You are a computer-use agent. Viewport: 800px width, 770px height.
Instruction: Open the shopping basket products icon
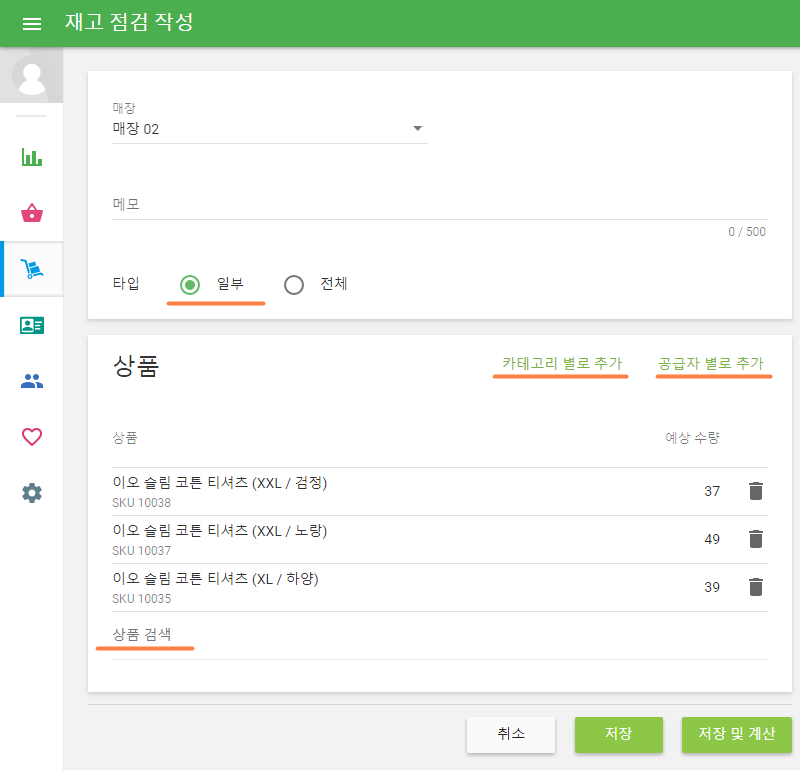point(32,213)
